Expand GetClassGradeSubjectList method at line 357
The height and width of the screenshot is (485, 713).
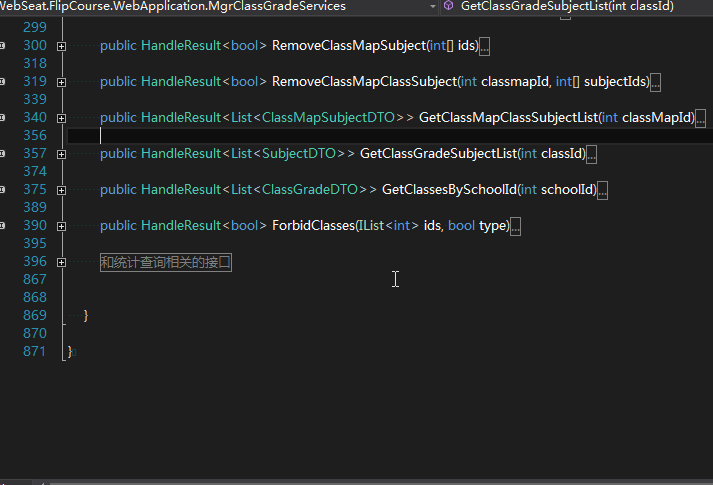coord(61,155)
